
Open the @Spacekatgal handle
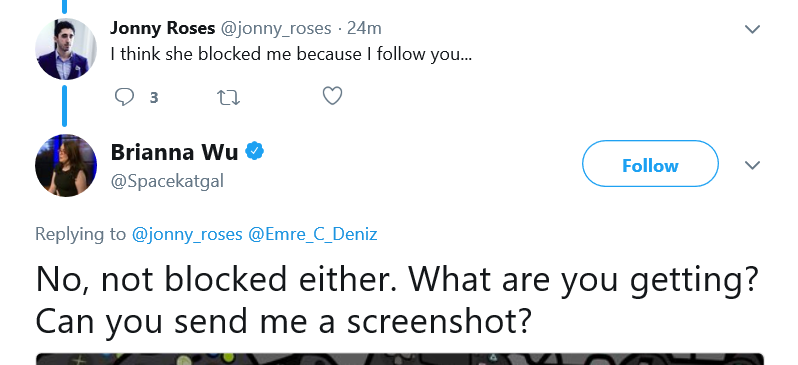click(167, 181)
